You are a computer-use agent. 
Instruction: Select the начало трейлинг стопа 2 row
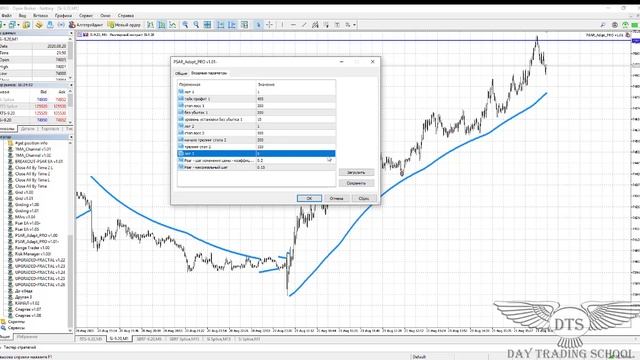[256, 140]
